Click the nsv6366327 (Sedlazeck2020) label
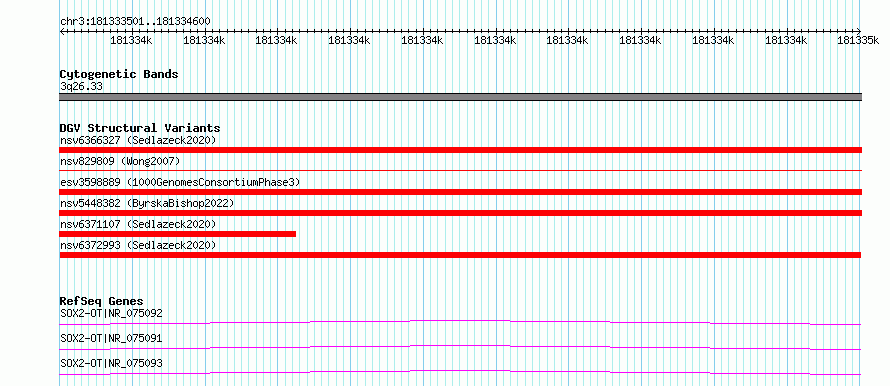Viewport: 890px width, 386px height. pos(138,140)
